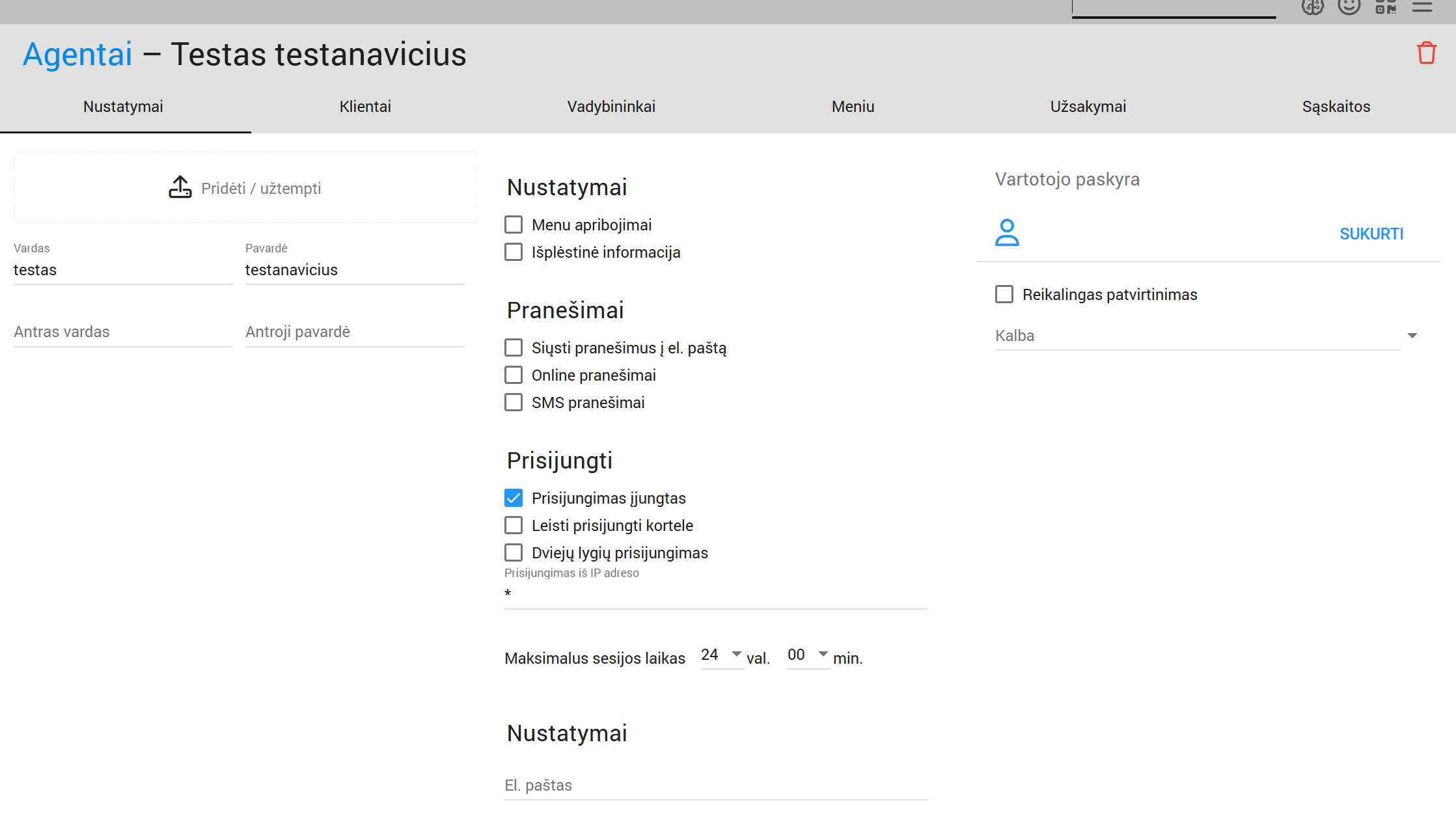
Task: Switch to the Klientai tab
Action: (365, 107)
